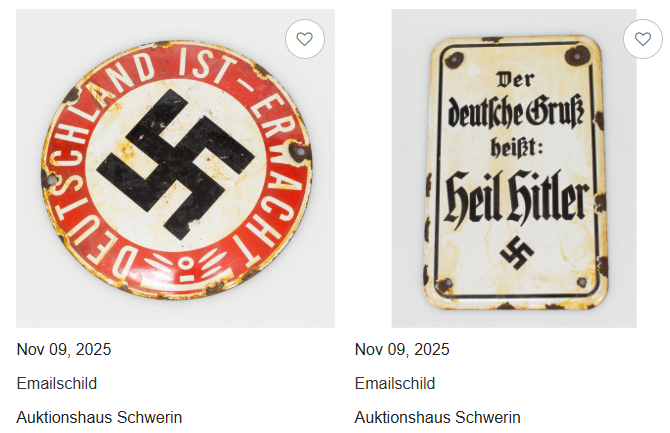
Task: Open the rectangular white enamel sign thumbnail
Action: pyautogui.click(x=514, y=168)
